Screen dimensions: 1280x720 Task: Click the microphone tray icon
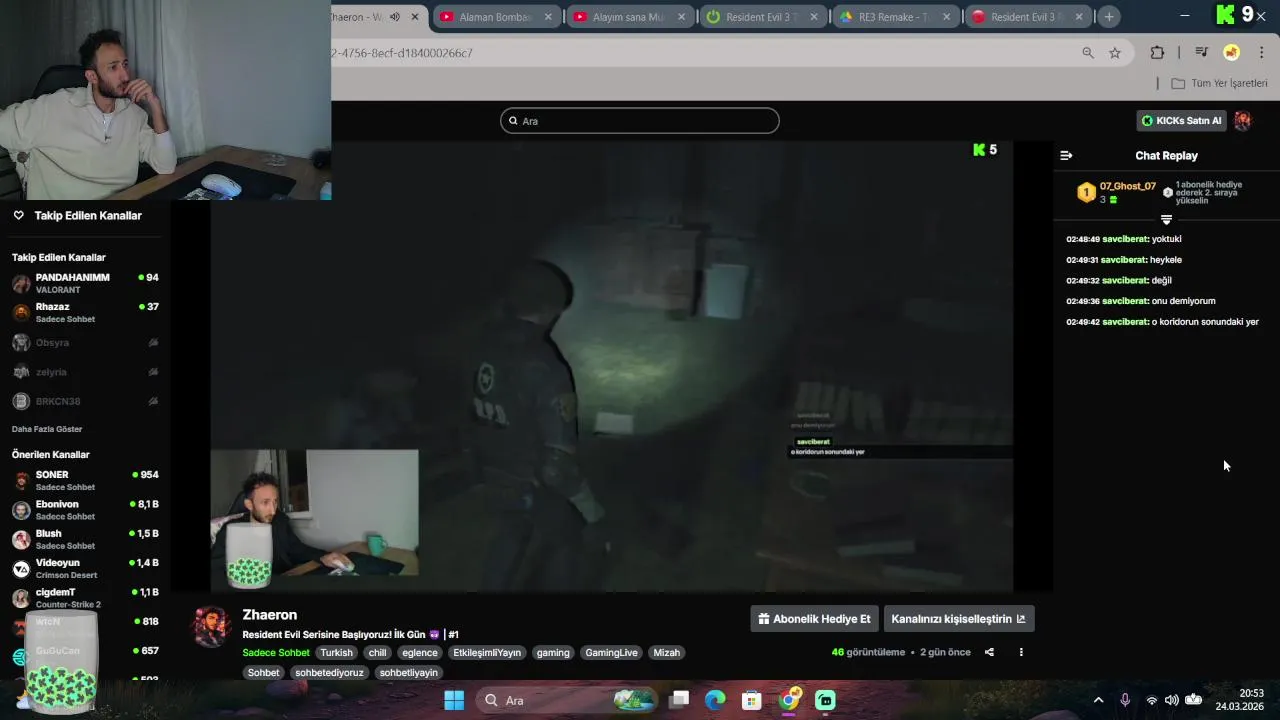pyautogui.click(x=1125, y=700)
